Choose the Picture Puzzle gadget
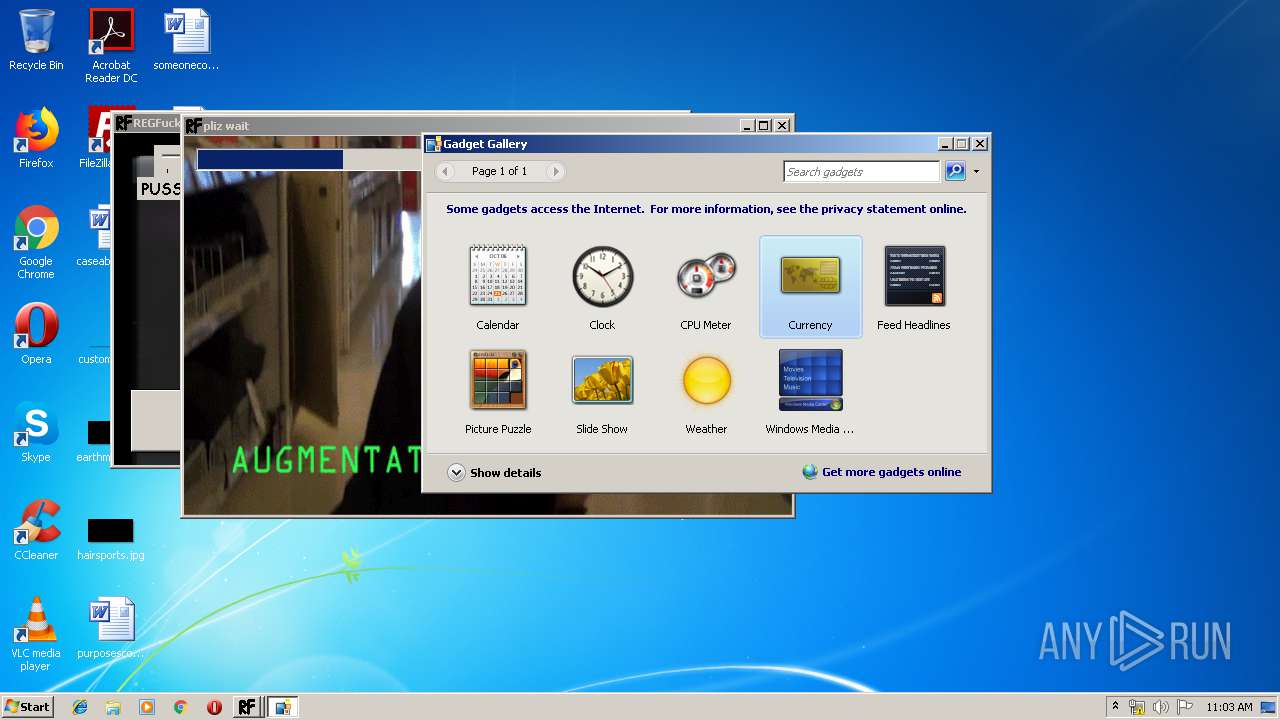This screenshot has width=1280, height=720. (498, 391)
